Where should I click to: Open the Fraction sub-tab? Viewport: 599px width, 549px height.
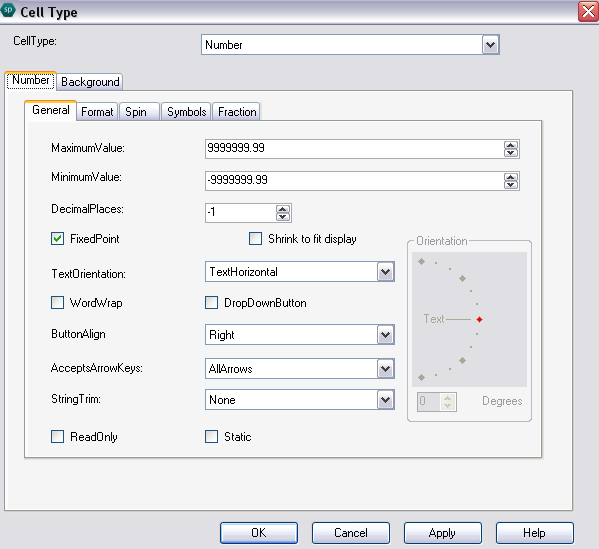point(237,112)
